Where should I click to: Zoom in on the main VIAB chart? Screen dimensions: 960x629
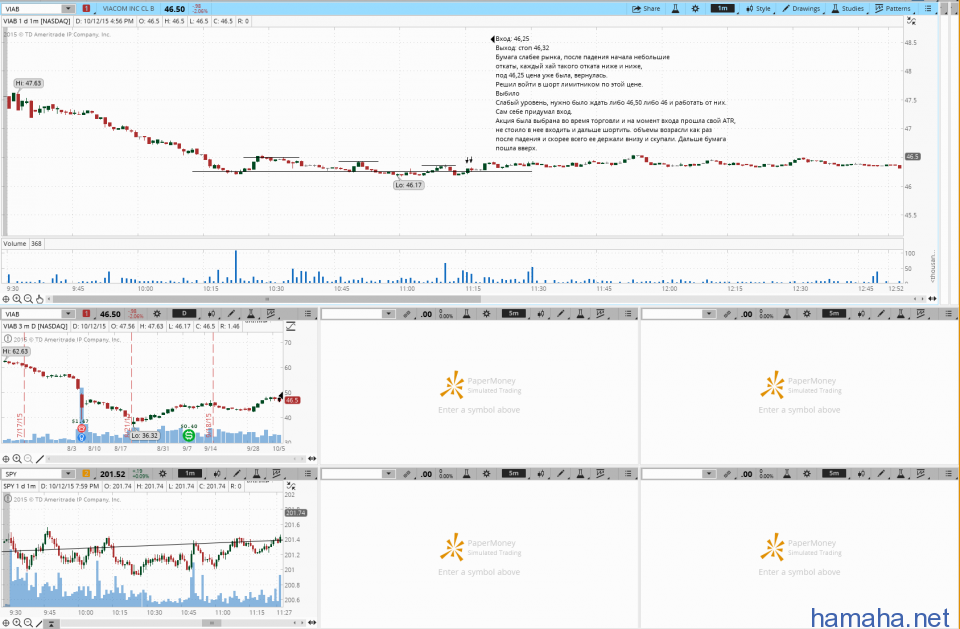(x=17, y=299)
